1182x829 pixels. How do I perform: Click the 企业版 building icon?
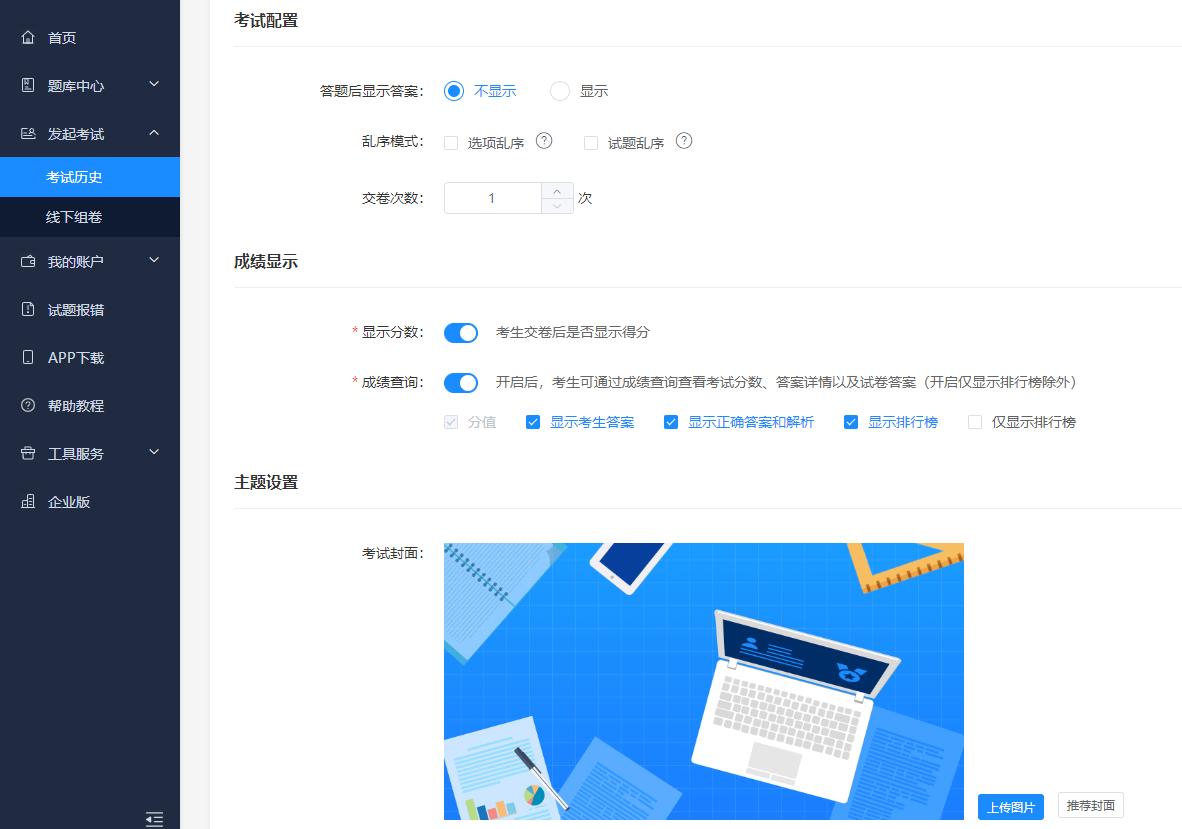pos(28,502)
